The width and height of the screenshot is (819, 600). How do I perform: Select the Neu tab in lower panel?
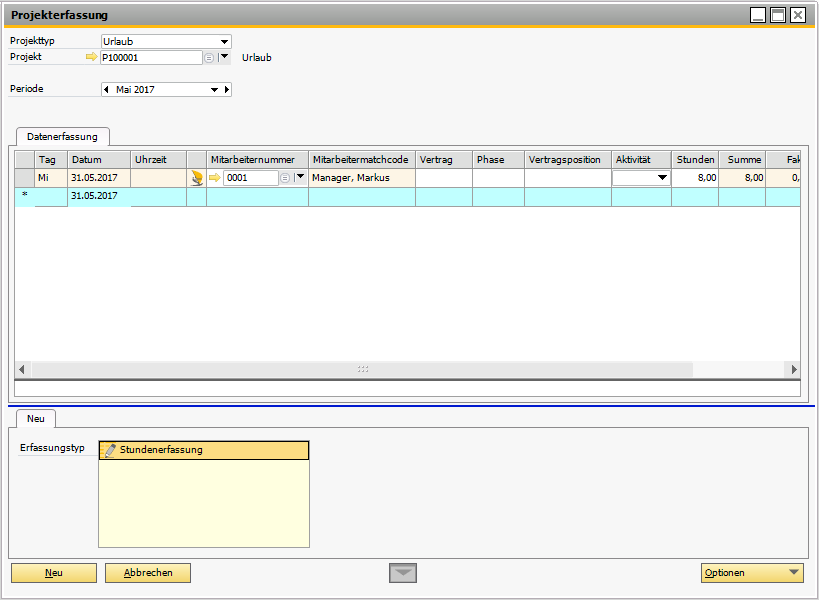click(x=36, y=419)
